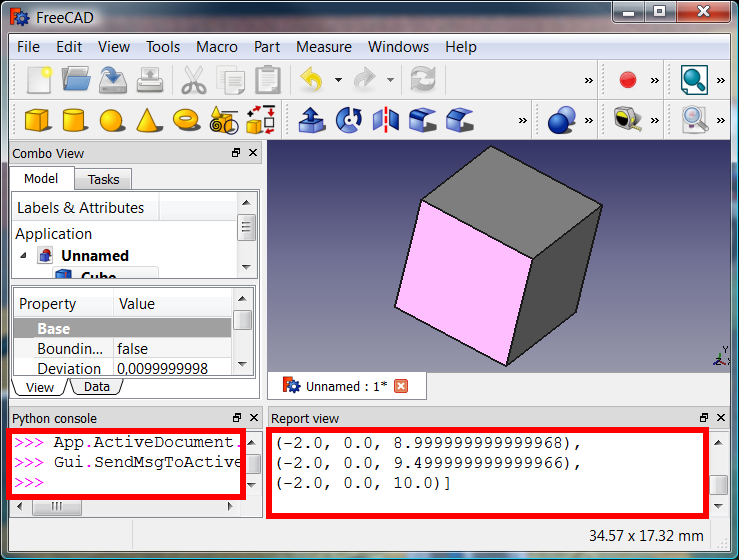Copy with the copy icon
Image resolution: width=739 pixels, height=560 pixels.
(x=230, y=80)
